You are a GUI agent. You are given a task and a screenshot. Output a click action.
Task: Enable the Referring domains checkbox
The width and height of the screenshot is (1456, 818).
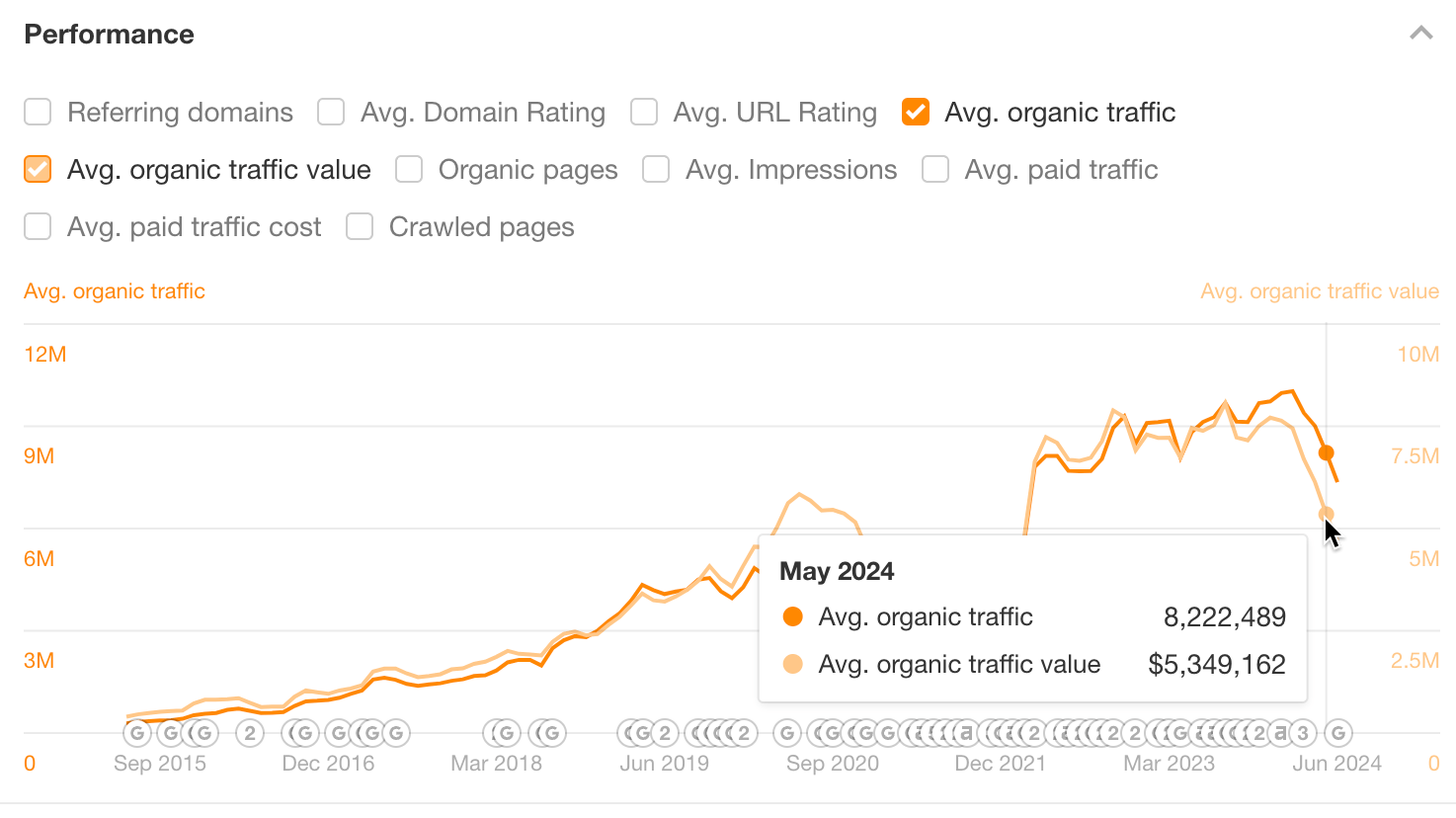point(37,112)
